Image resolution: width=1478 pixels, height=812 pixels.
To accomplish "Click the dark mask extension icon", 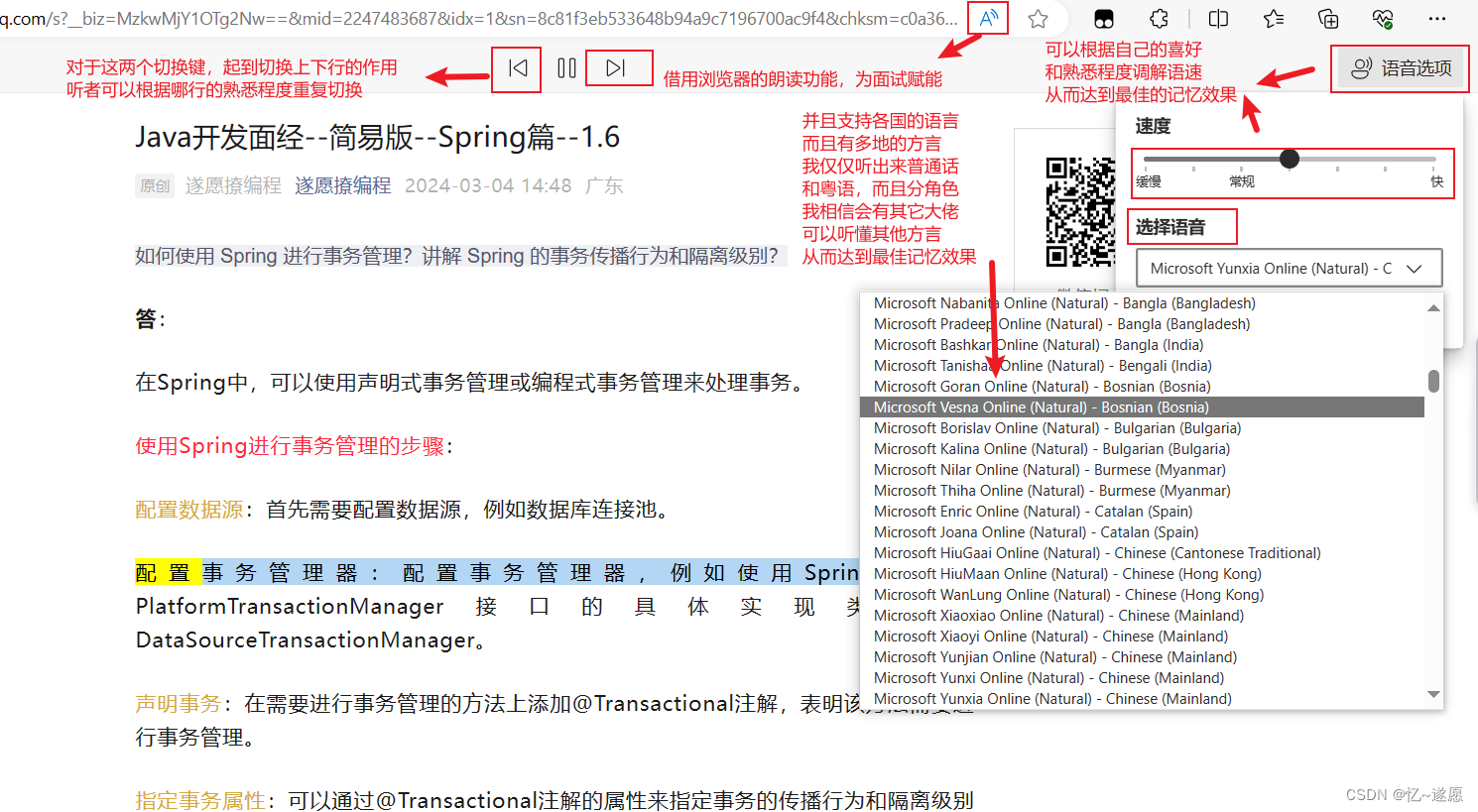I will pyautogui.click(x=1104, y=19).
